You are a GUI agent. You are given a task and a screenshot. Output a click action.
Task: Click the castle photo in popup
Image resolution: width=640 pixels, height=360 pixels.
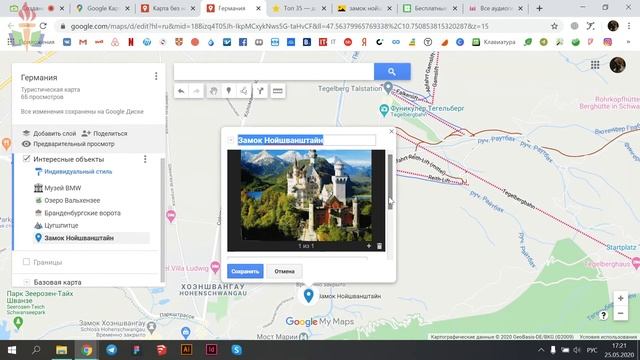[x=306, y=196]
